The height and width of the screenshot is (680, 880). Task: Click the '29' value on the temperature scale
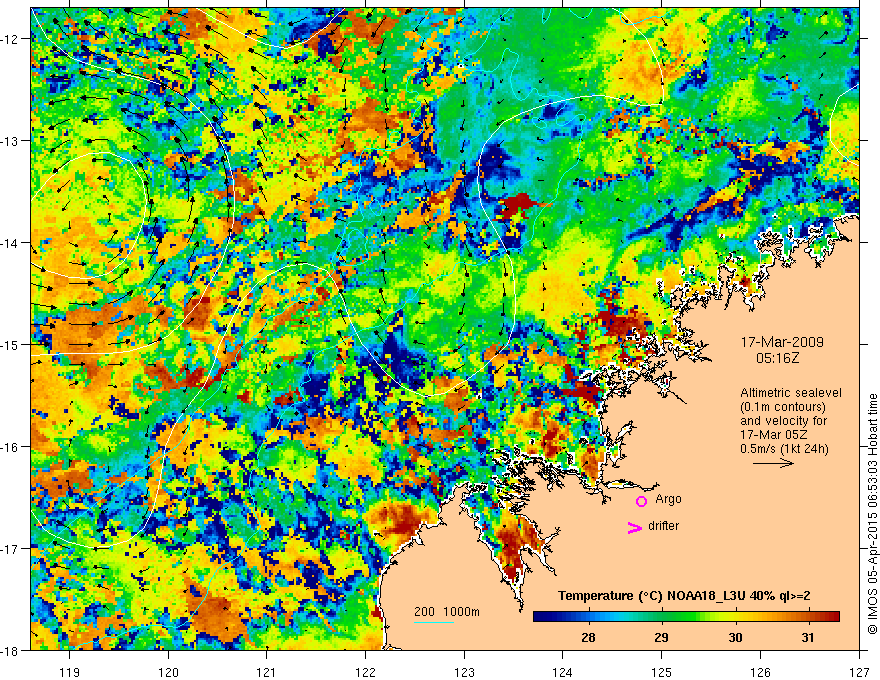[662, 637]
